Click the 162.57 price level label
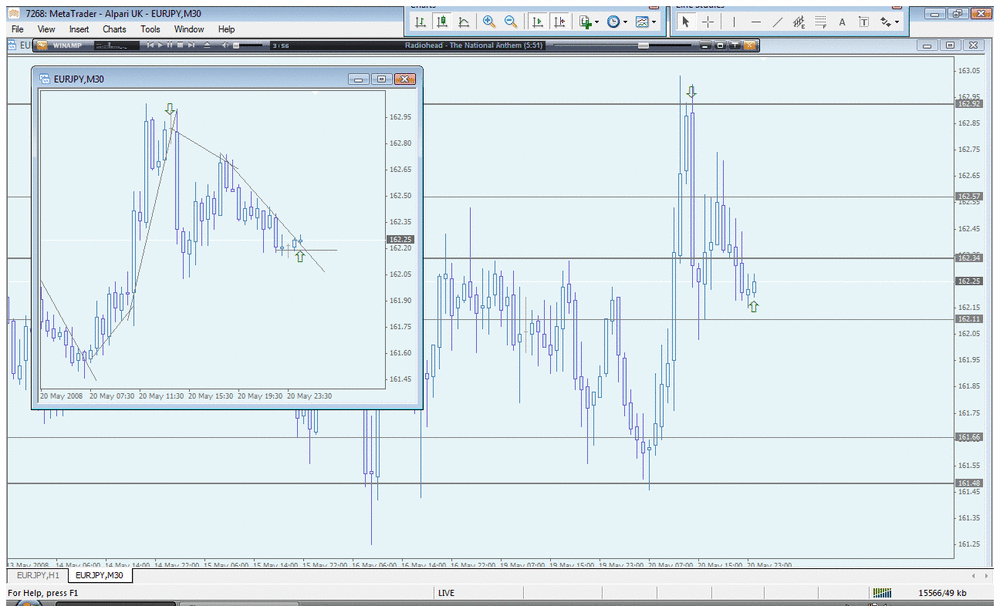The height and width of the screenshot is (606, 1000). tap(968, 196)
